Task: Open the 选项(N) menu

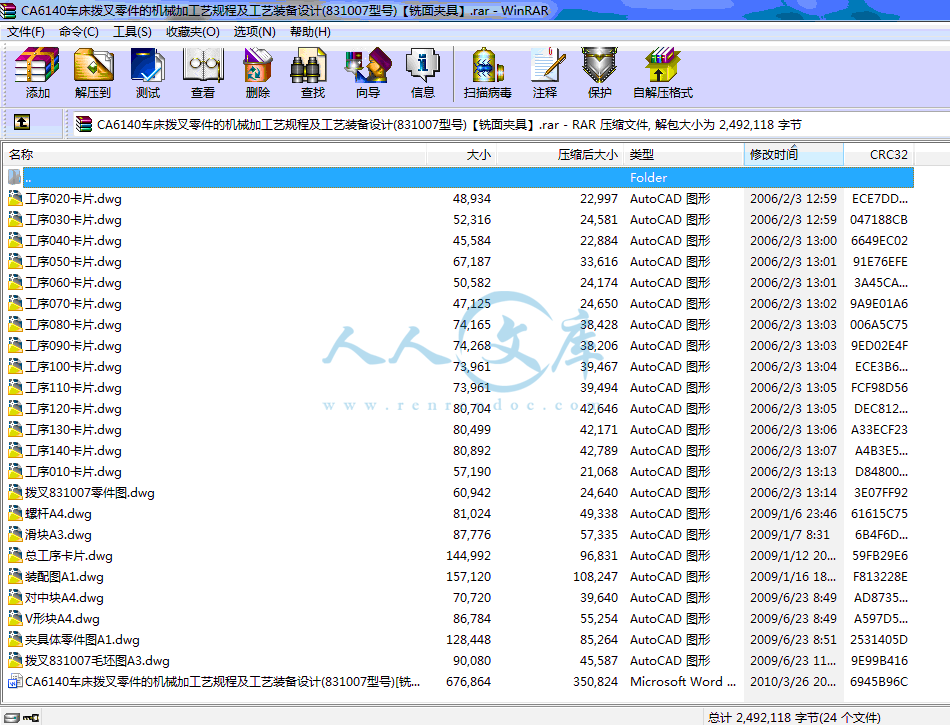Action: 254,31
